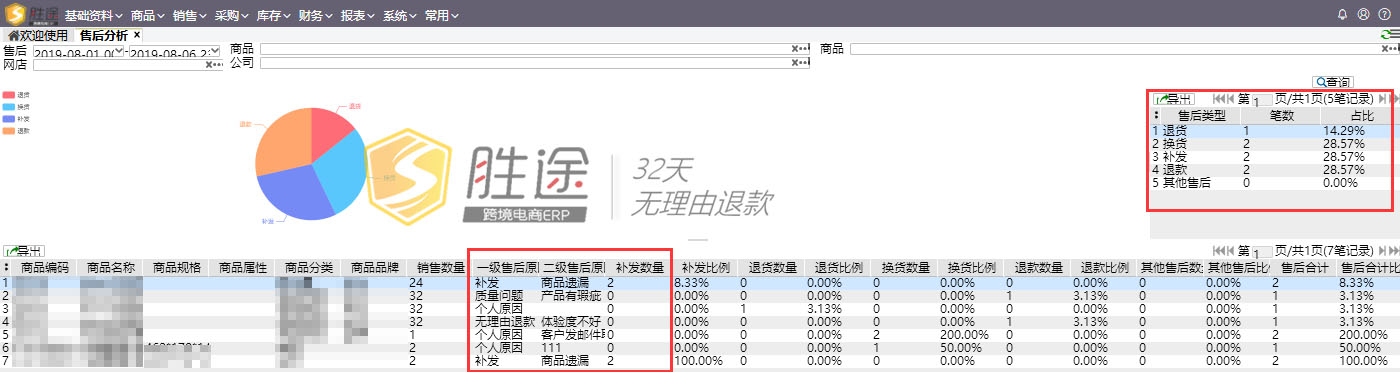Open the user account icon
The height and width of the screenshot is (372, 1400).
click(1364, 15)
